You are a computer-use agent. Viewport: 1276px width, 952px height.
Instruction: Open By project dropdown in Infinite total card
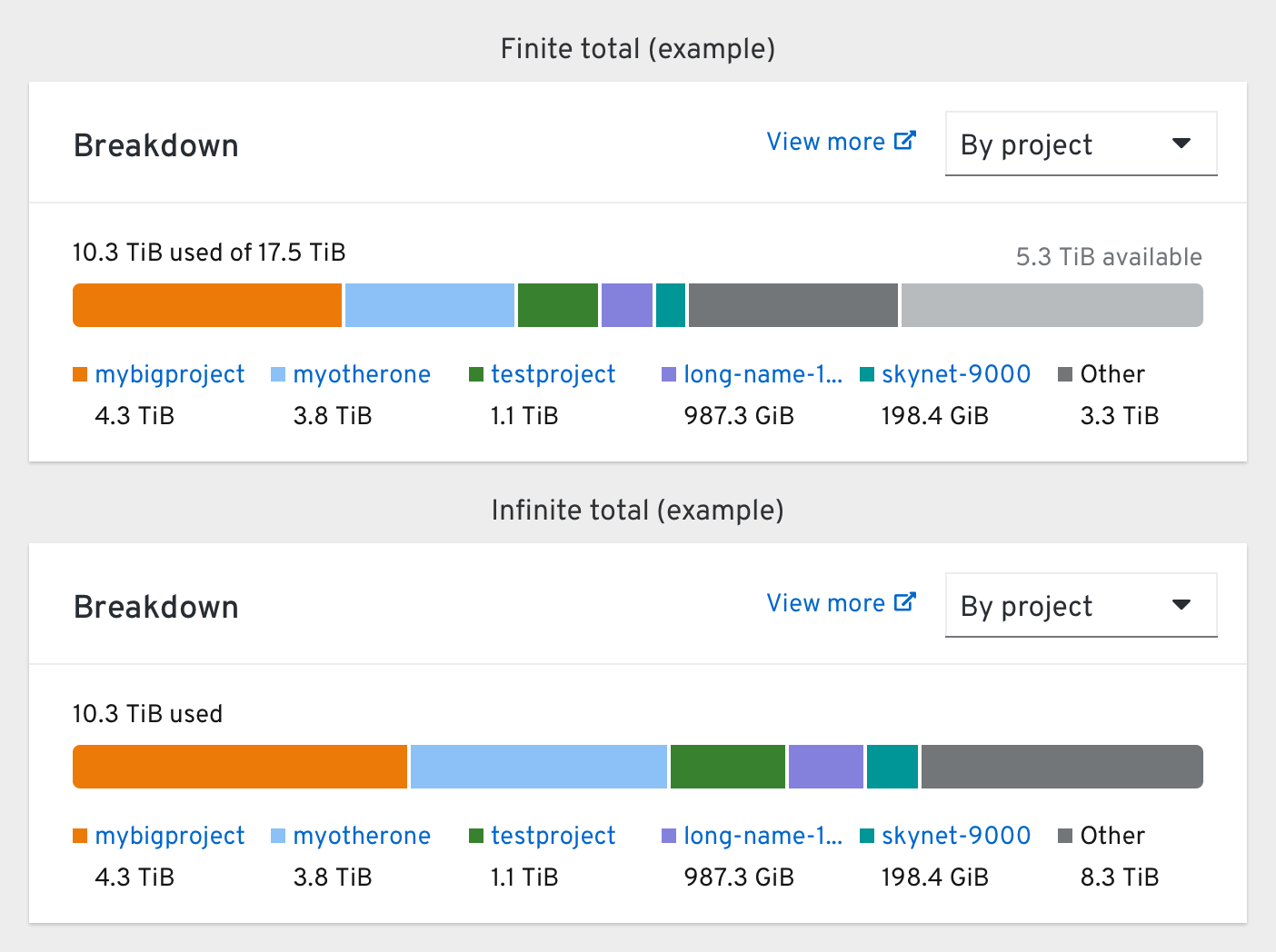click(x=1082, y=605)
